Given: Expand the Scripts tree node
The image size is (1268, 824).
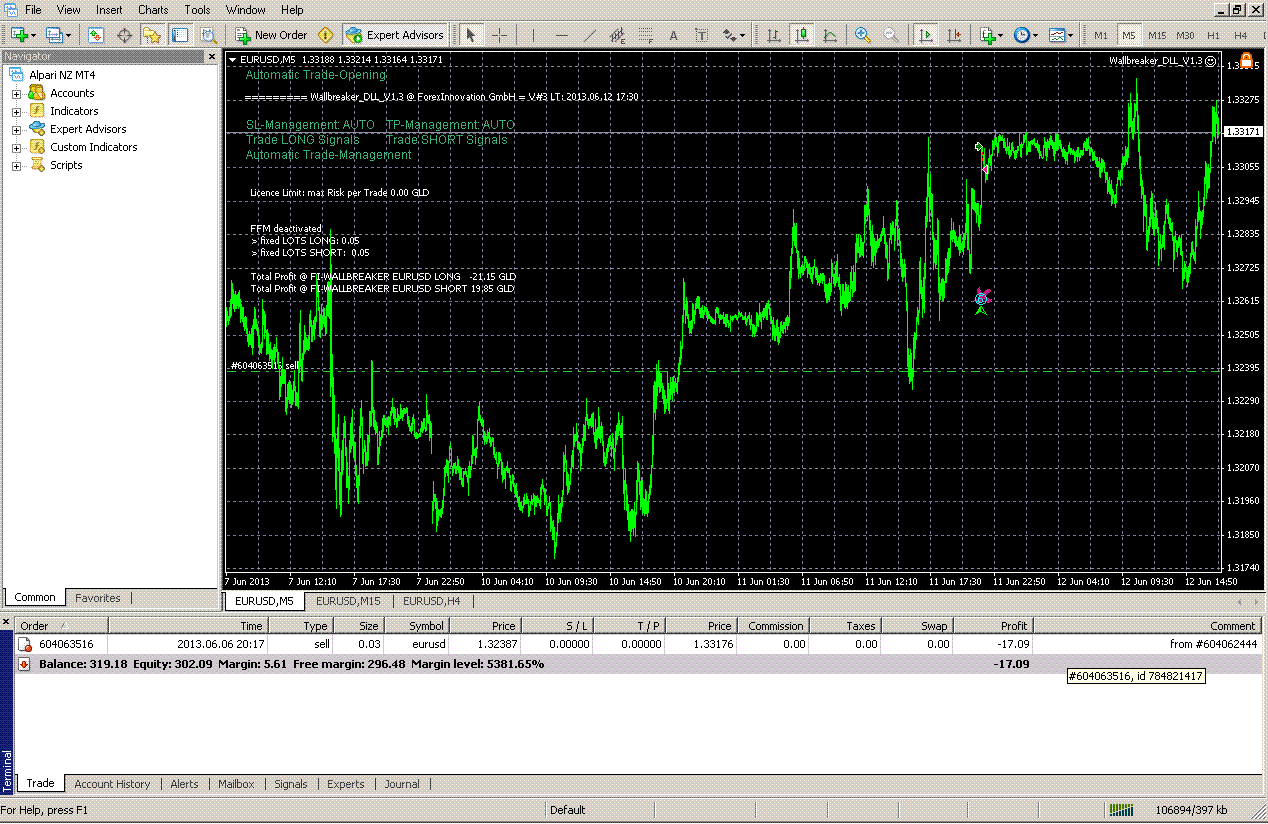Looking at the screenshot, I should [16, 166].
